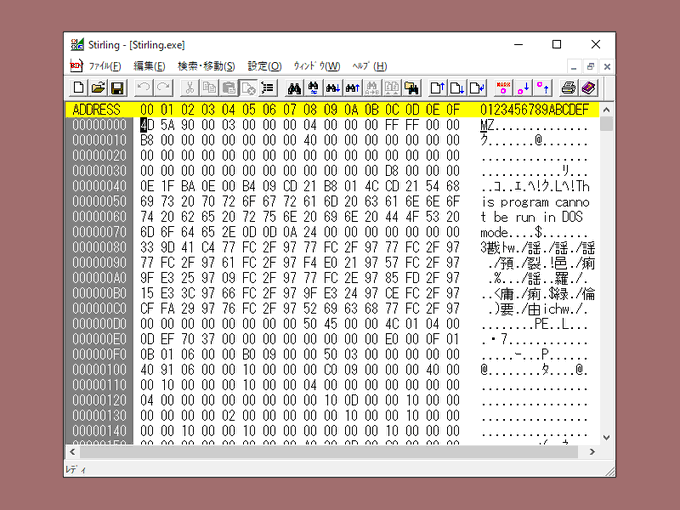This screenshot has width=680, height=510.
Task: Click the MZ text in ASCII column
Action: pos(487,125)
